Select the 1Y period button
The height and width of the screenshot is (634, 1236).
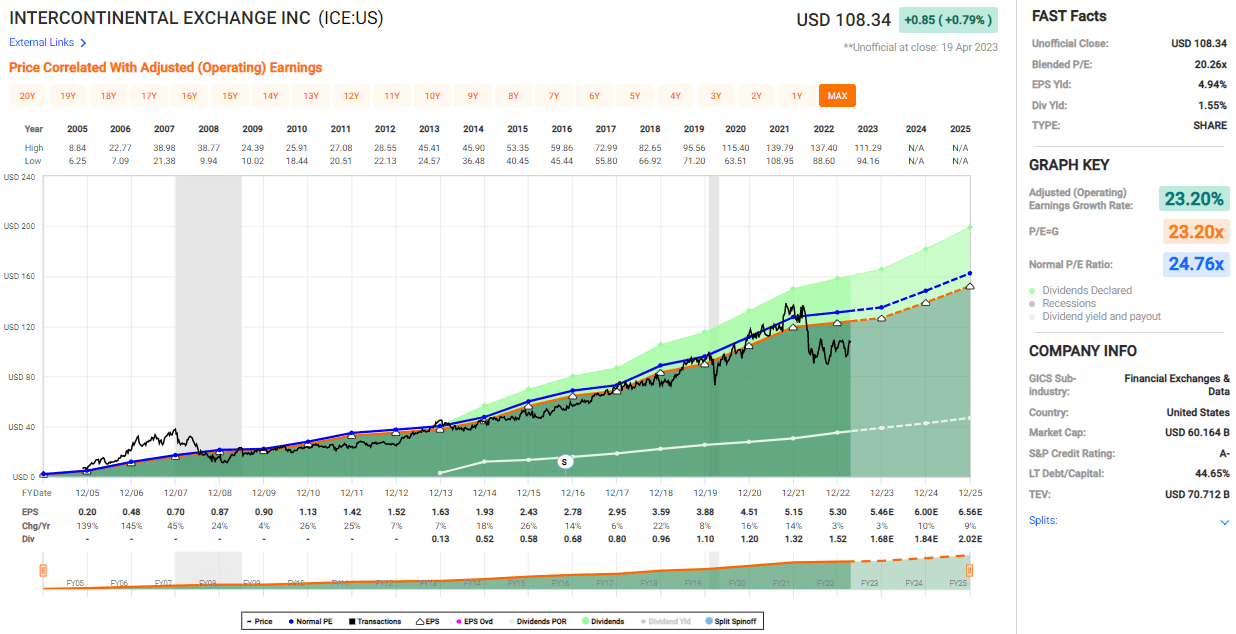[796, 95]
